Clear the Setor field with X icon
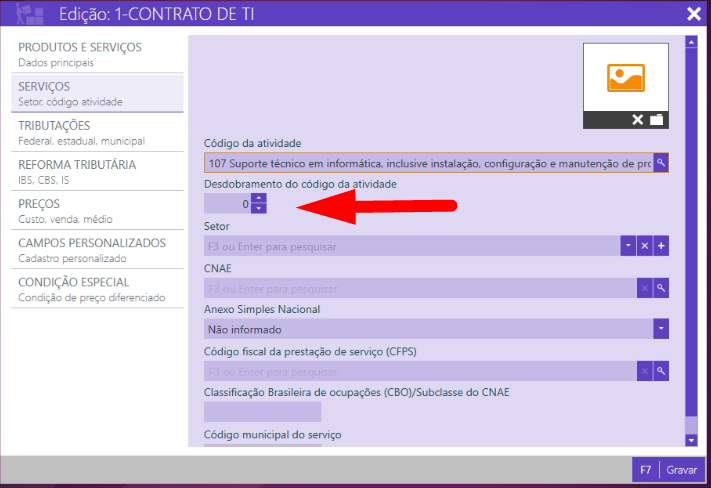Image resolution: width=711 pixels, height=488 pixels. coord(644,246)
